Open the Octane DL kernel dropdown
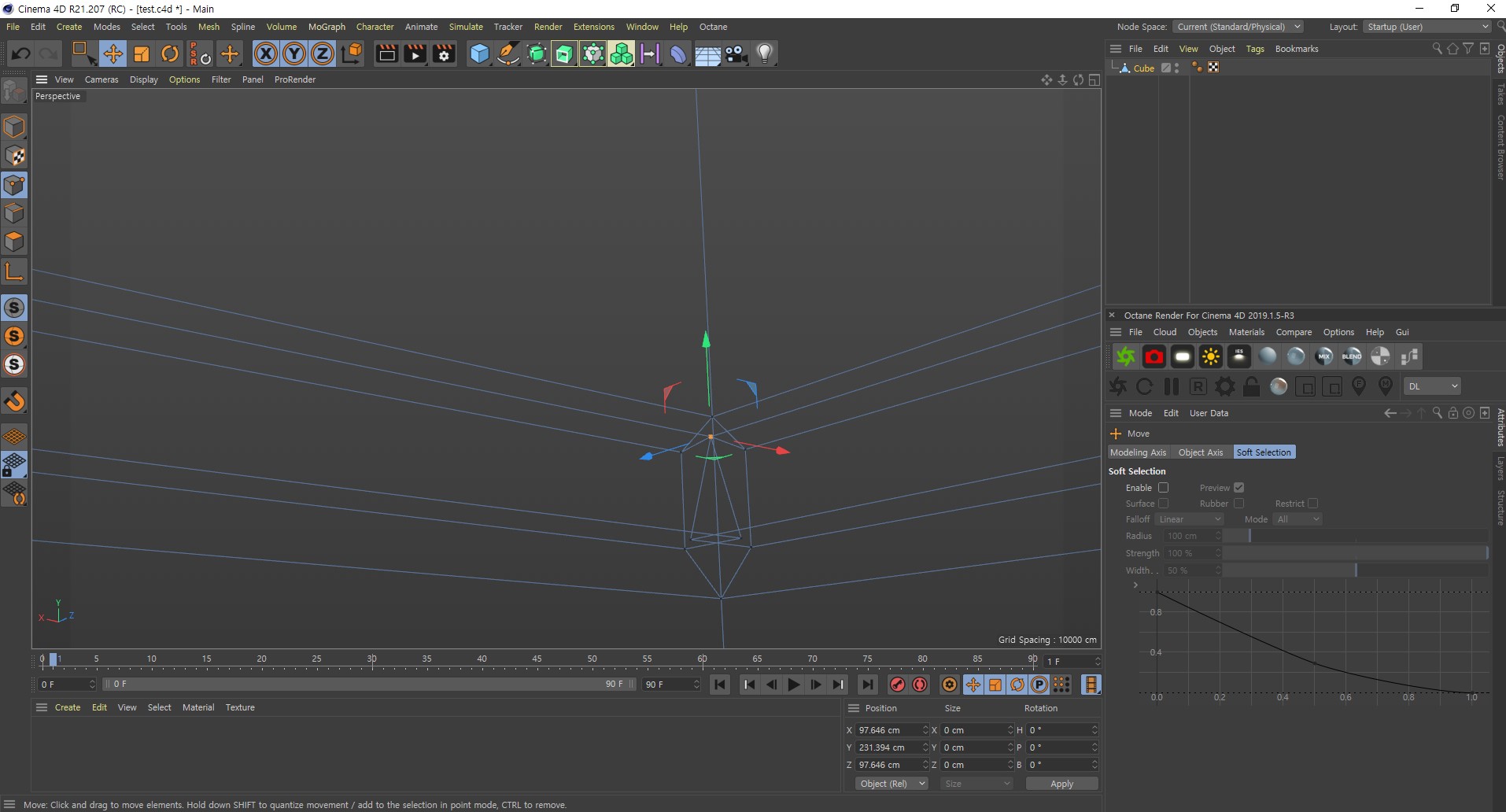 [1432, 386]
